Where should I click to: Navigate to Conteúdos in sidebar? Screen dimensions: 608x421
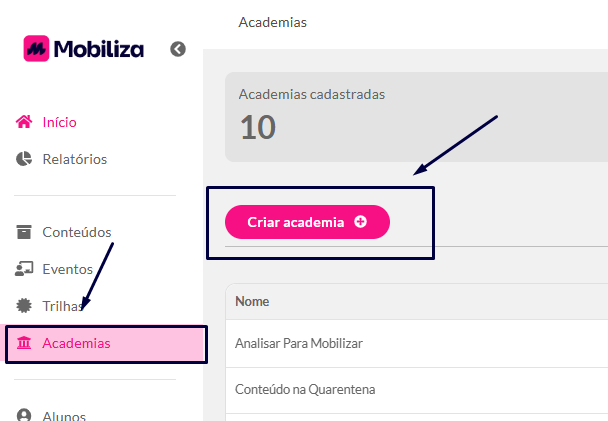click(77, 232)
